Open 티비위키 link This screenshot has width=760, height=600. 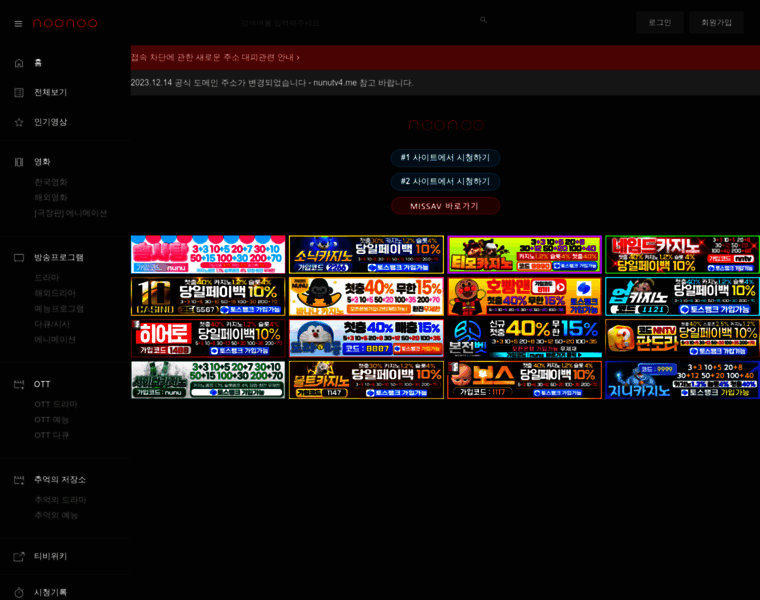50,556
